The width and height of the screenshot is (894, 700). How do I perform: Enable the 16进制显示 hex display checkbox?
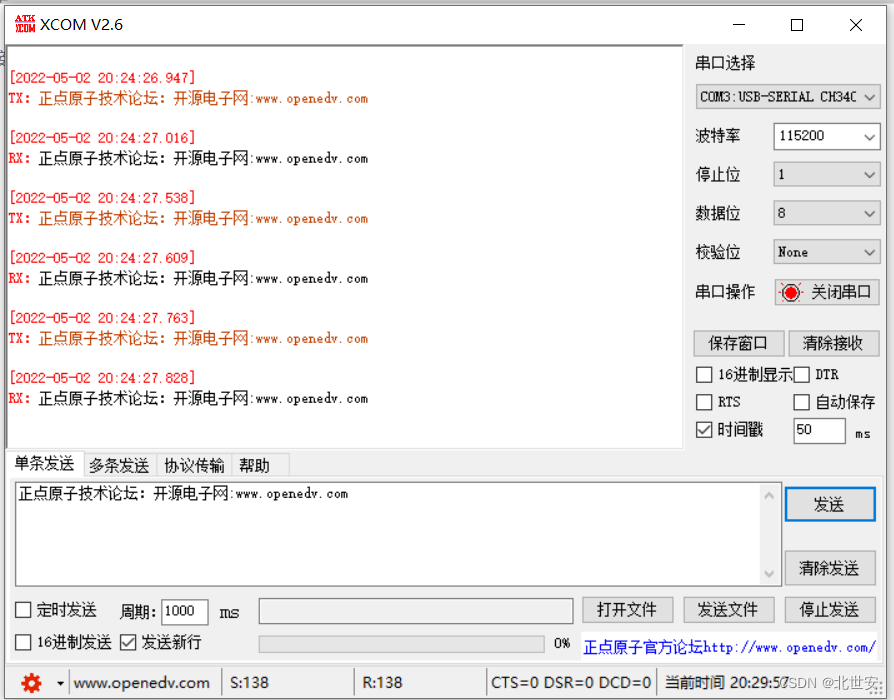[x=705, y=375]
